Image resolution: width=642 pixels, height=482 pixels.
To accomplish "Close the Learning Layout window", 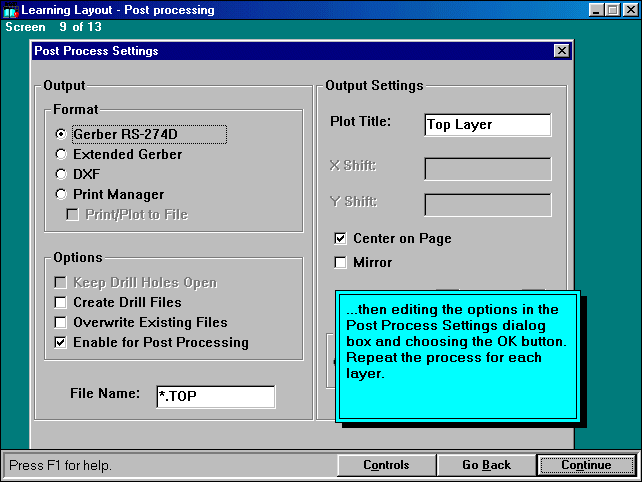I will coord(629,10).
